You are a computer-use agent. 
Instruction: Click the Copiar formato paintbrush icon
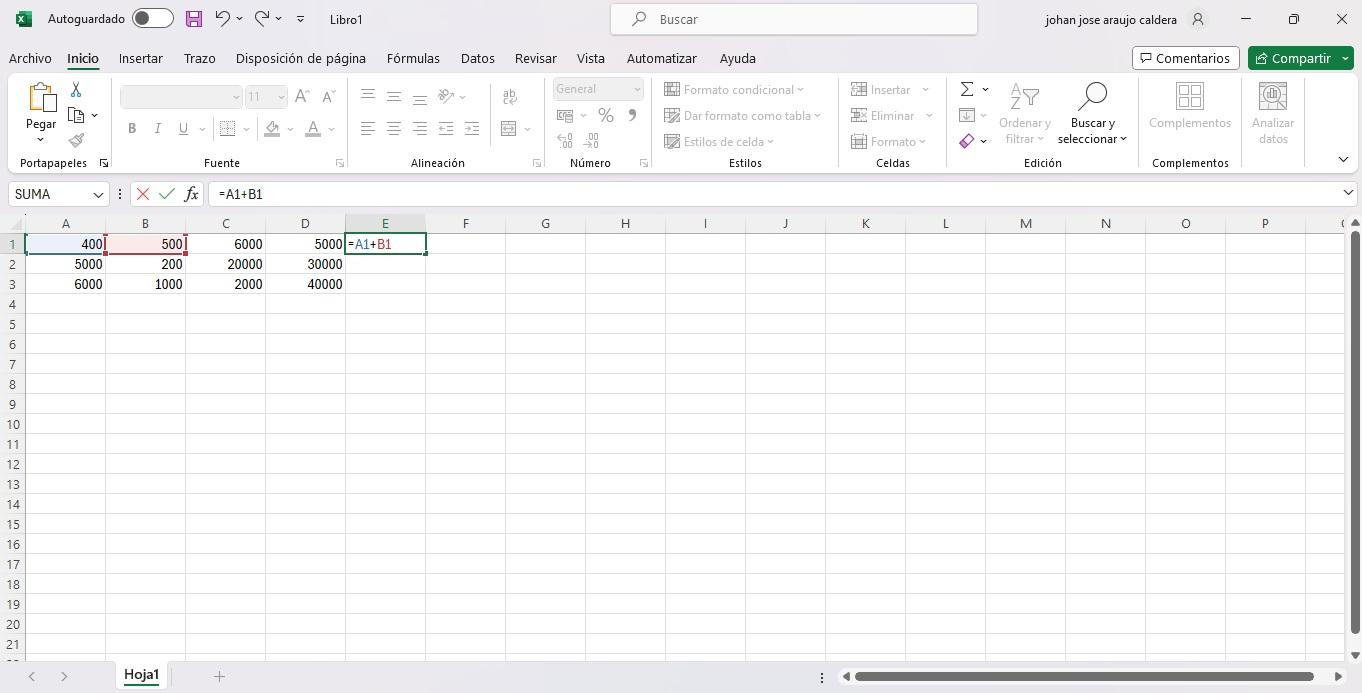[75, 140]
